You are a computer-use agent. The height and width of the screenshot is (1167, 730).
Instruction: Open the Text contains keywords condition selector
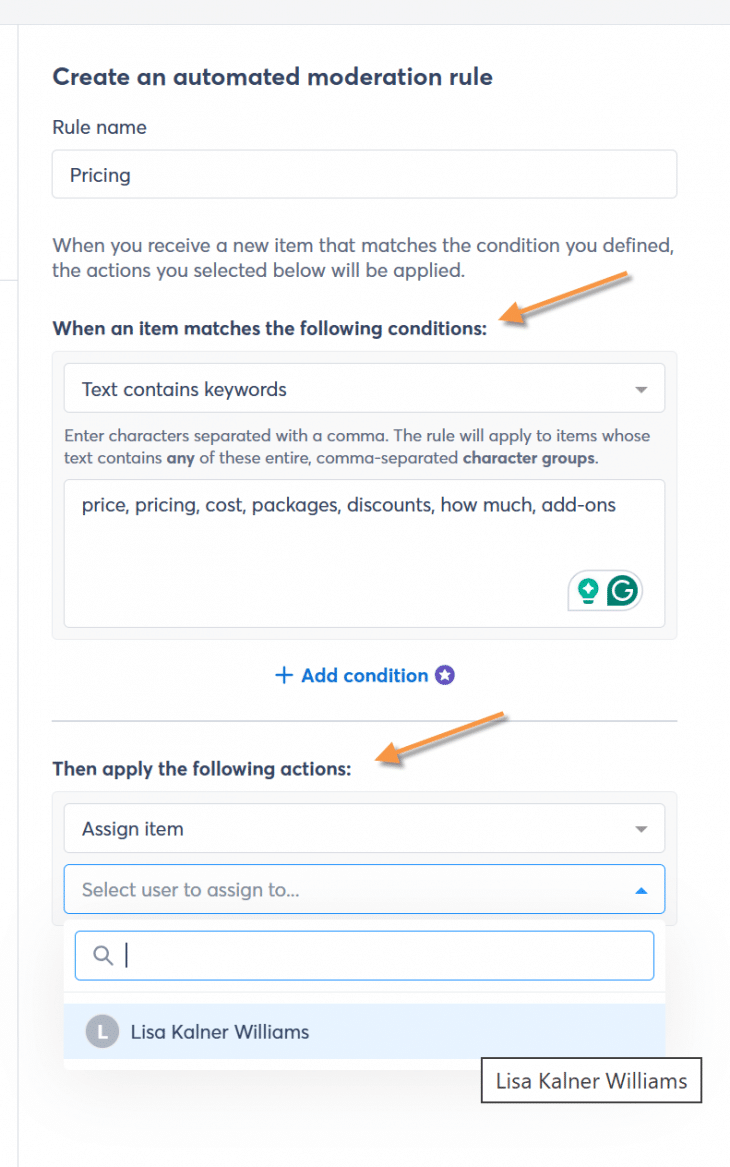364,389
